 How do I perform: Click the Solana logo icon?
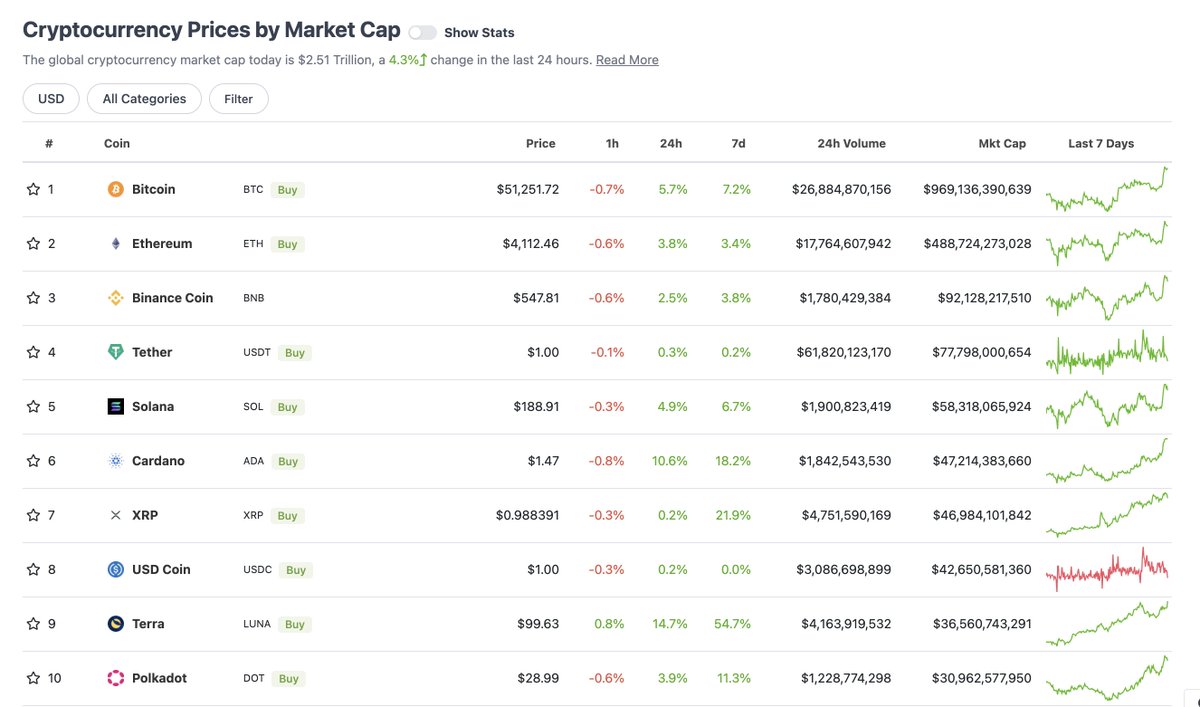(115, 406)
